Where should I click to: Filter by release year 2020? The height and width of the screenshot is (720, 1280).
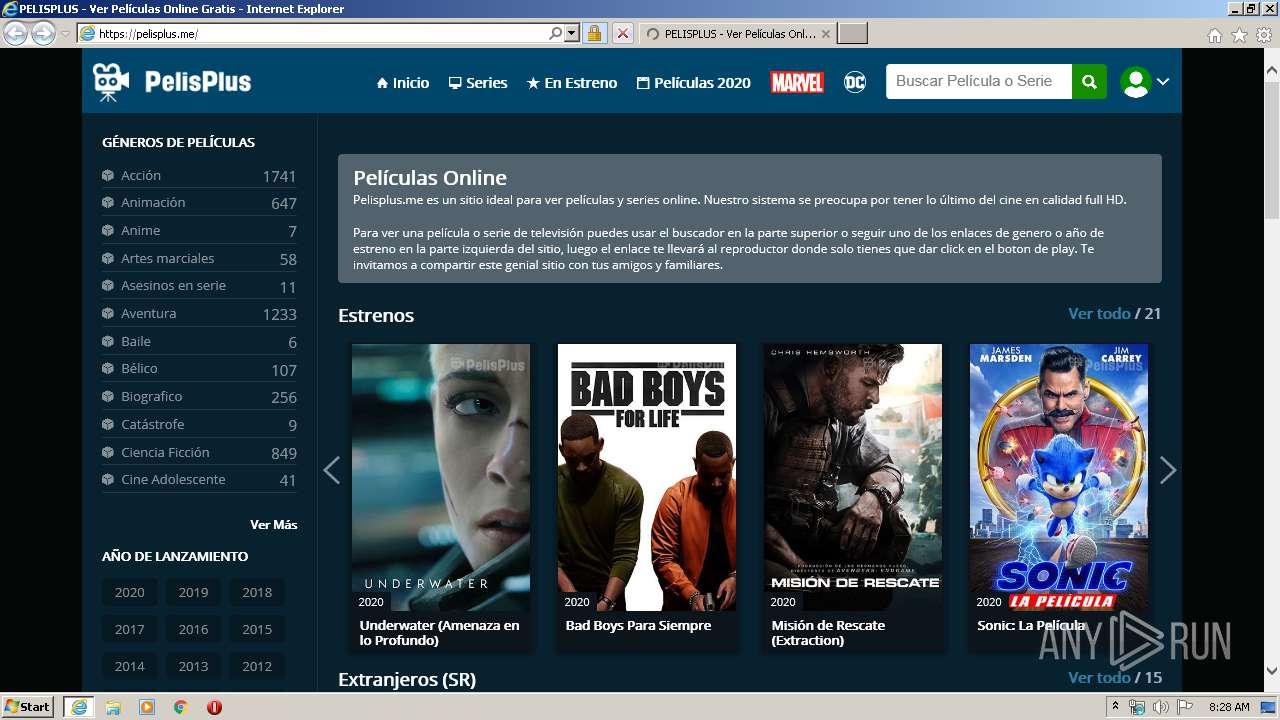(x=129, y=592)
